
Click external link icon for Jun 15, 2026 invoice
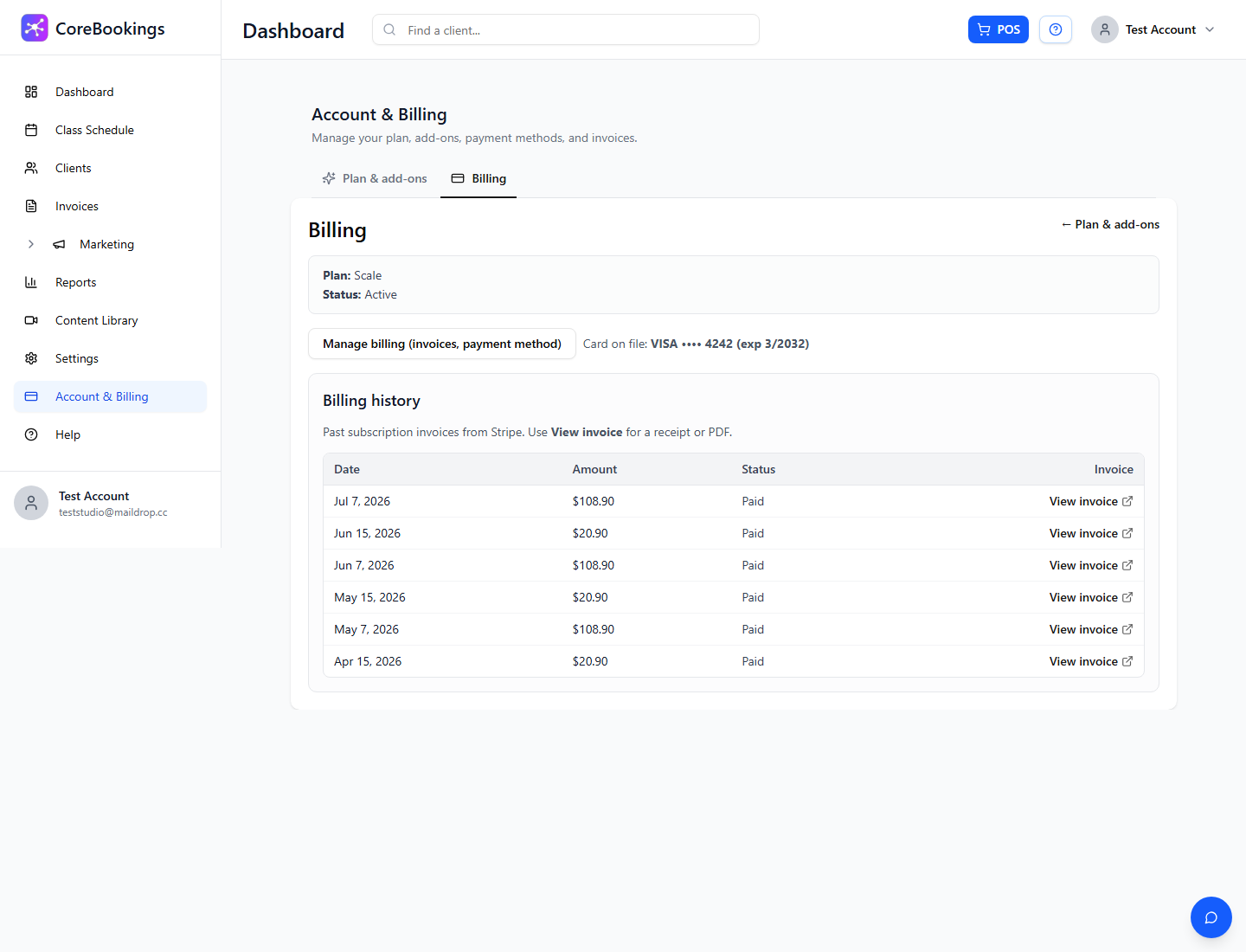[1127, 533]
